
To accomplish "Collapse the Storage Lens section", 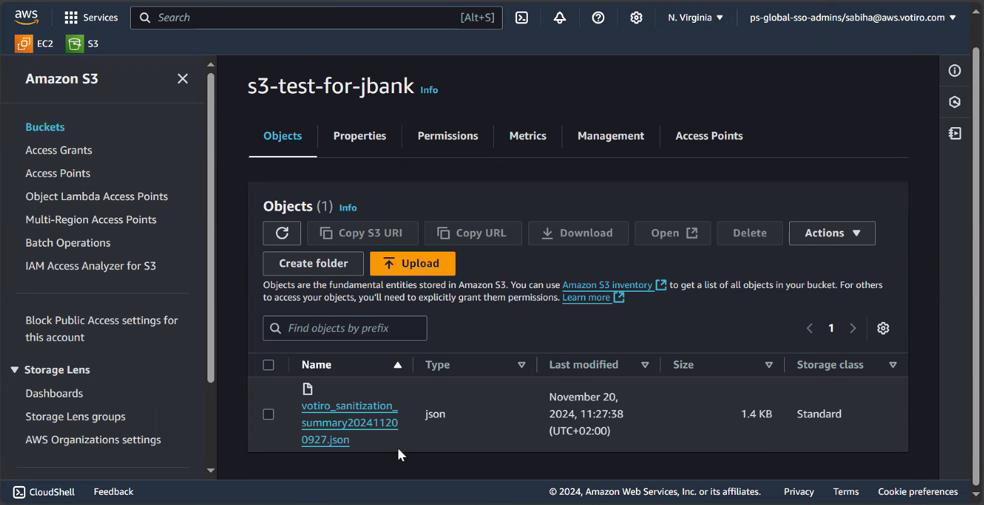I will click(x=14, y=370).
